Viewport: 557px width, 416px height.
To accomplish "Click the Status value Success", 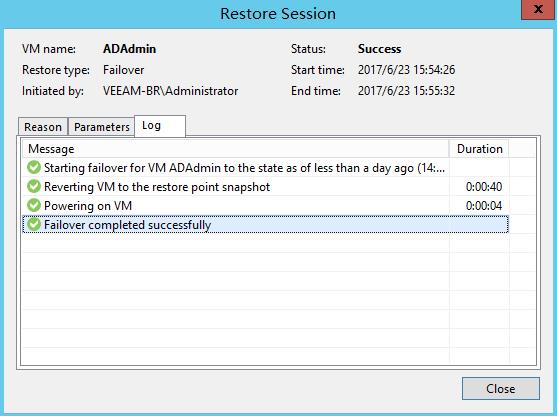I will tap(379, 49).
